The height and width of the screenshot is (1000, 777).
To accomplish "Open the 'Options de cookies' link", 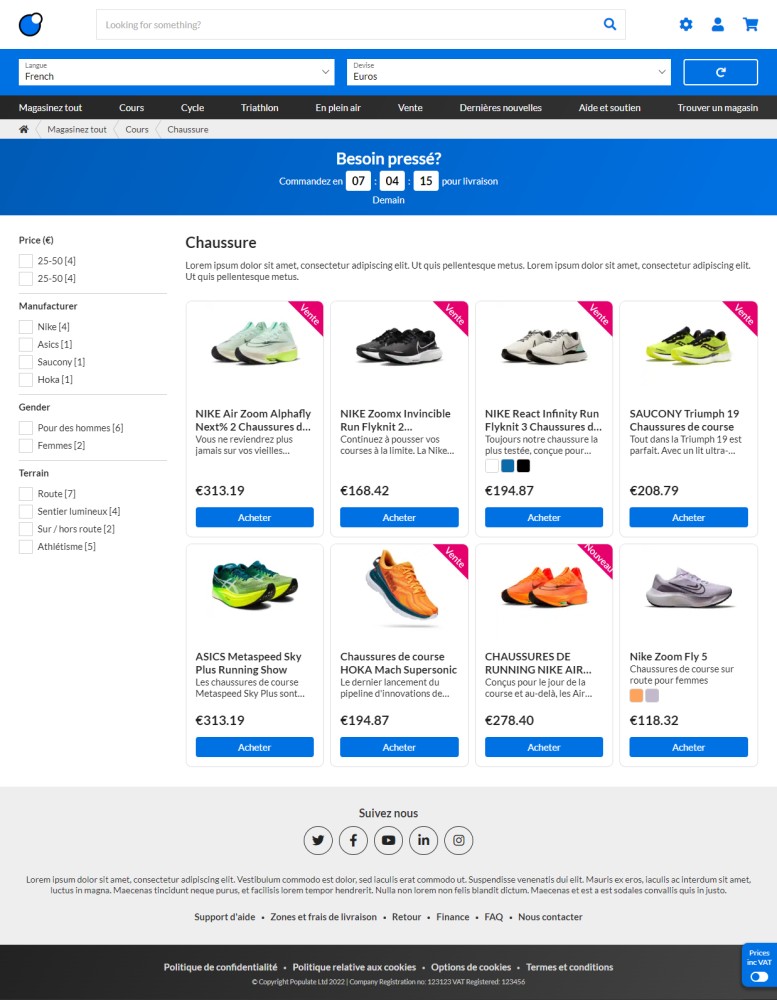I will pyautogui.click(x=471, y=967).
